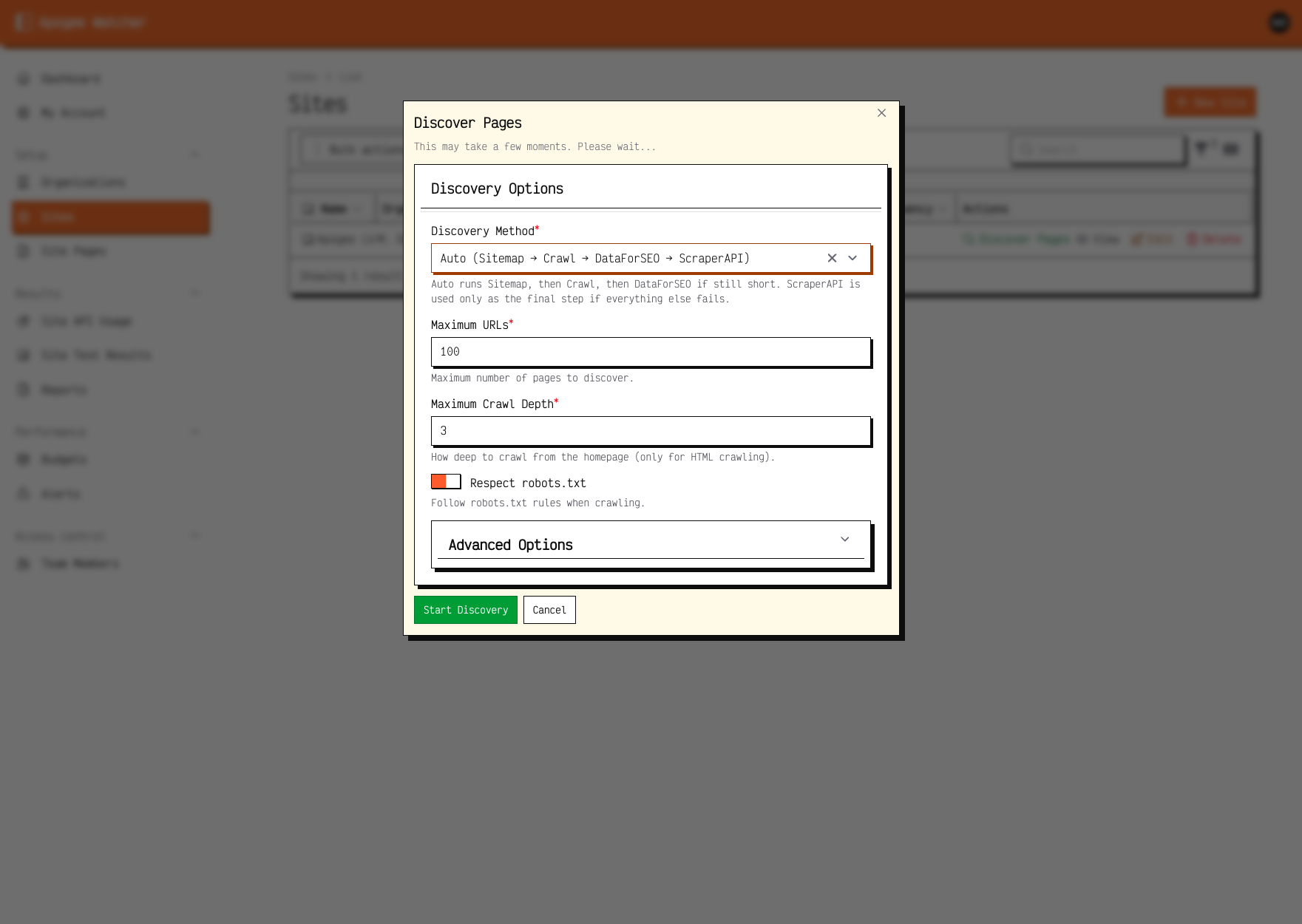Click the Reports sidebar icon

(x=24, y=390)
